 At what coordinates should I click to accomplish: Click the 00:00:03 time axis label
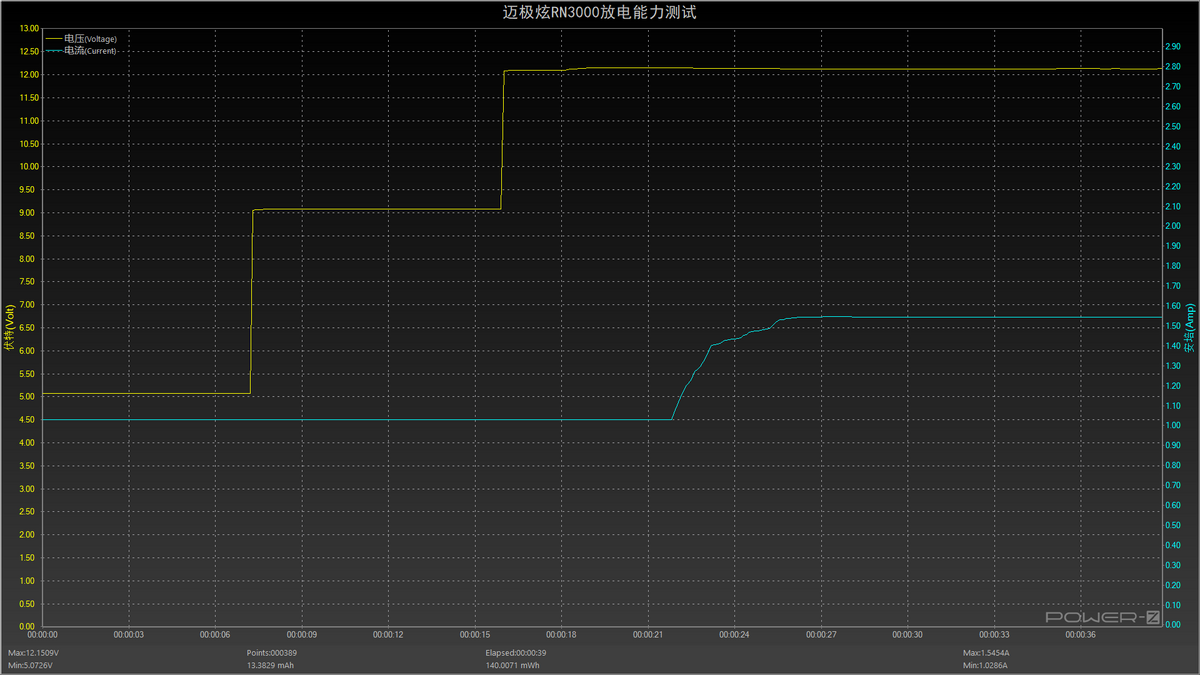click(129, 635)
